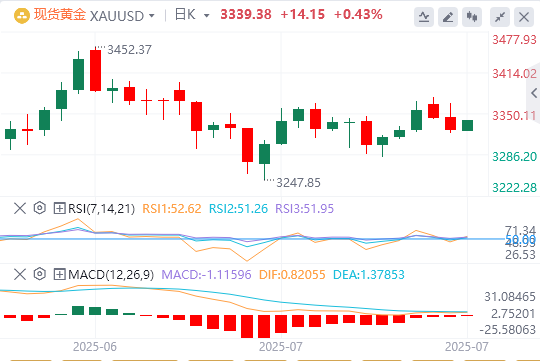Click the +0.43% percentage change
Screen dimensions: 540x361
click(358, 15)
